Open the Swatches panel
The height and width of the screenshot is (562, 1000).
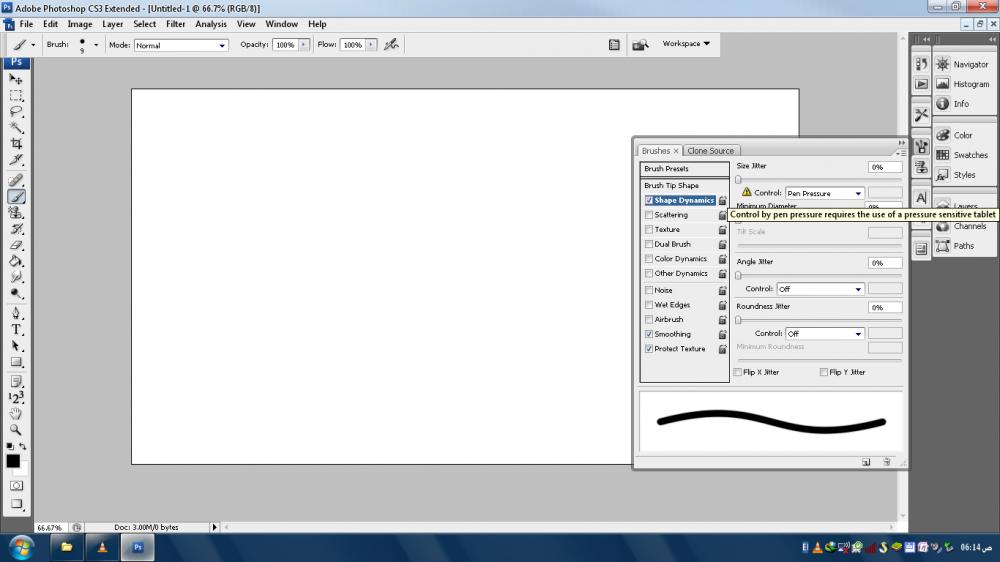point(964,155)
